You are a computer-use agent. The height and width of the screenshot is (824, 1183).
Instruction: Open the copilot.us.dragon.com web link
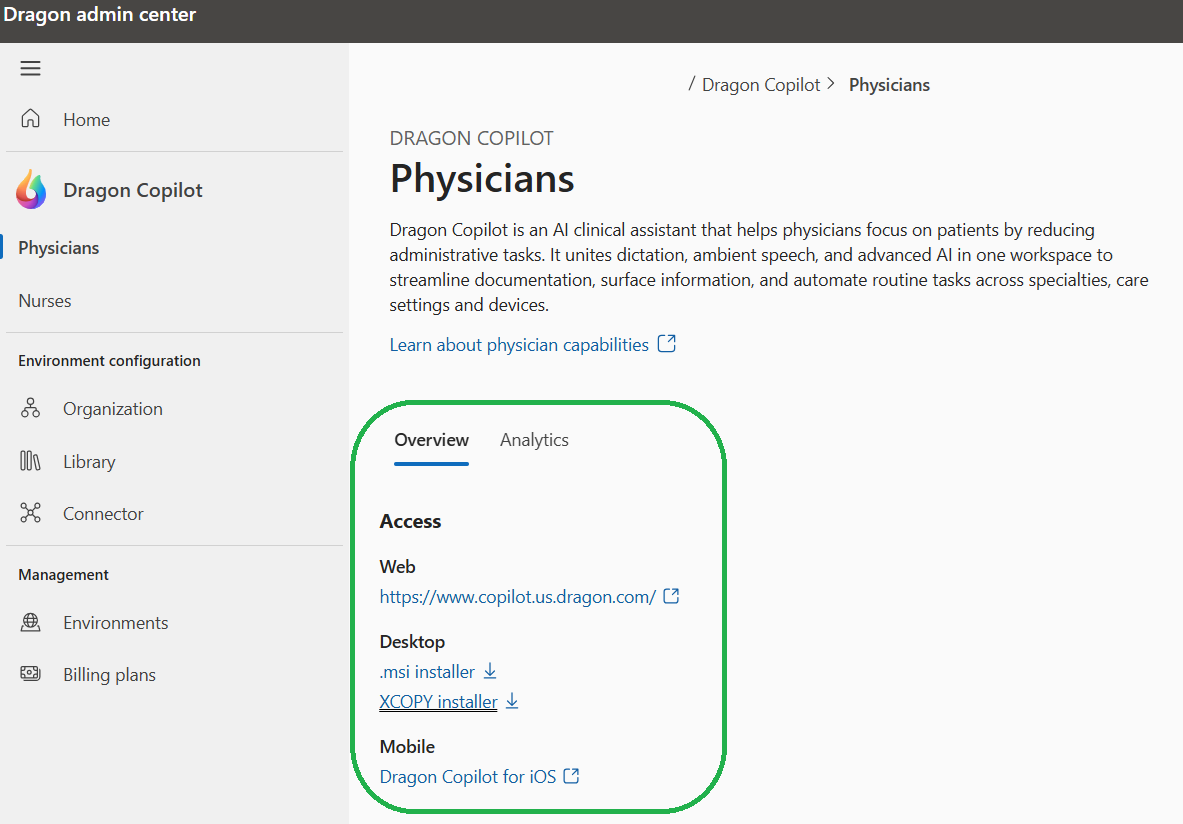[517, 597]
